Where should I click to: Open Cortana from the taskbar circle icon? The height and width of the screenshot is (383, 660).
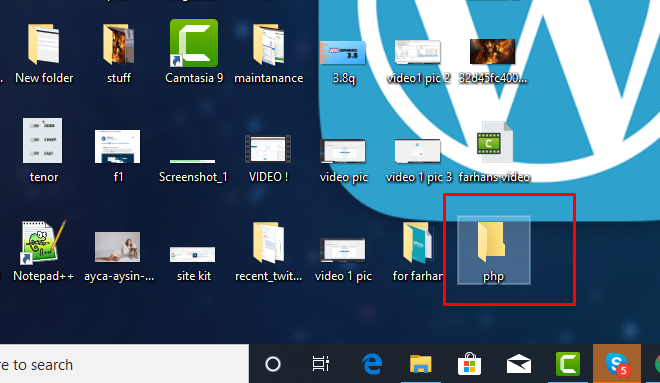(273, 364)
